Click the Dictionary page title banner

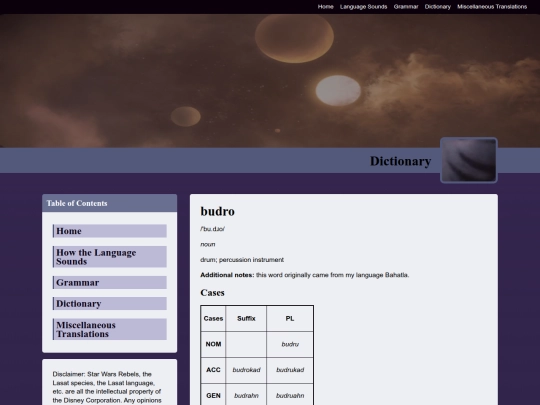coord(400,161)
